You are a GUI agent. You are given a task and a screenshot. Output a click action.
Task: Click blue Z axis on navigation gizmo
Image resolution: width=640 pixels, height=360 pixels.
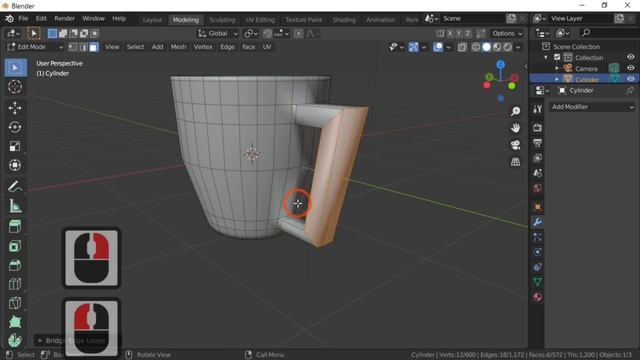click(501, 64)
